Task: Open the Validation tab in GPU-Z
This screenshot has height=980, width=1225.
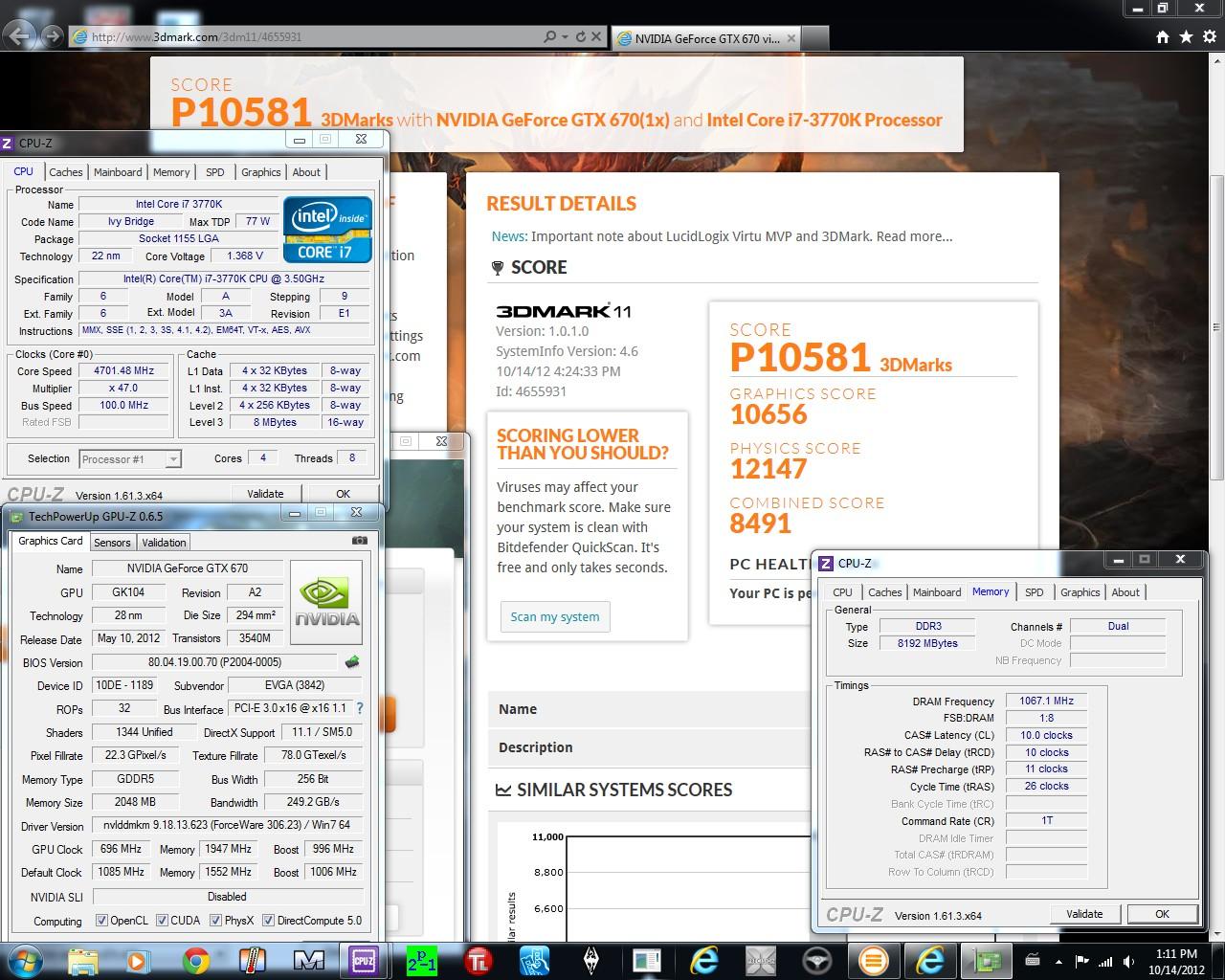Action: (164, 542)
